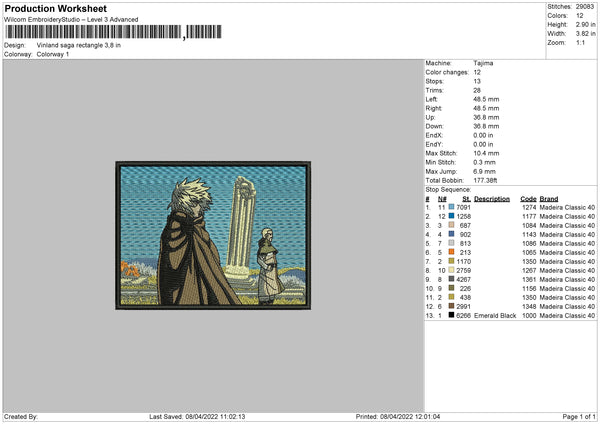The height and width of the screenshot is (424, 600).
Task: Click the Page 1 of 1 footer text
Action: tap(579, 416)
